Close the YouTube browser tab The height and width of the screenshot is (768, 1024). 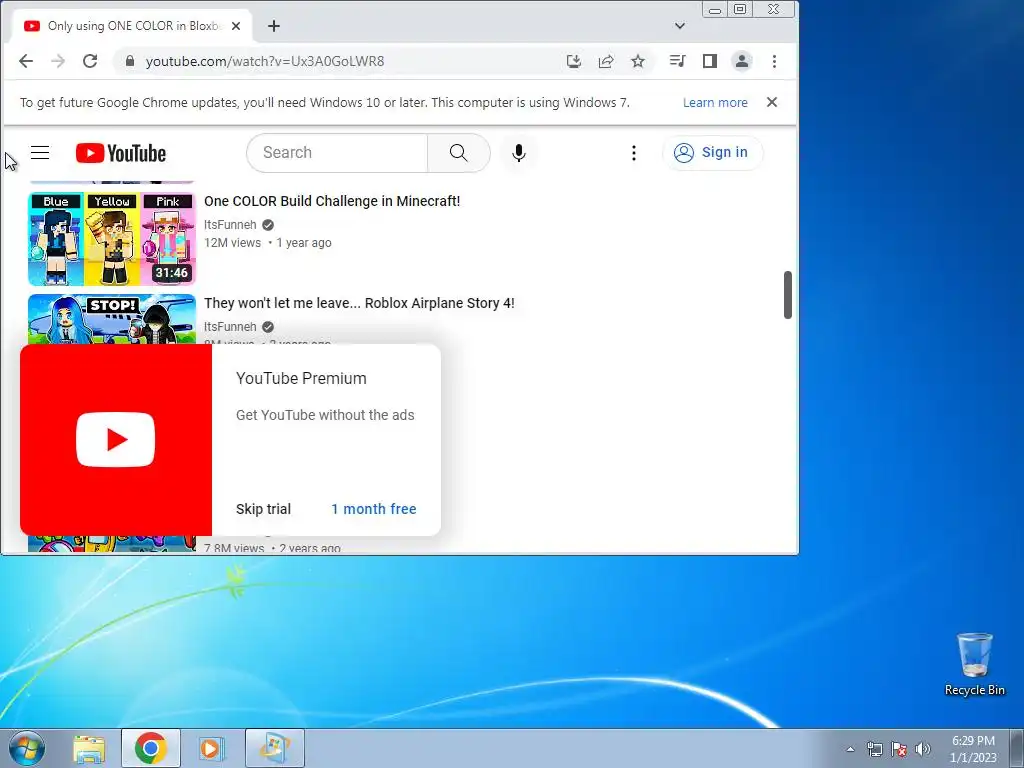236,26
